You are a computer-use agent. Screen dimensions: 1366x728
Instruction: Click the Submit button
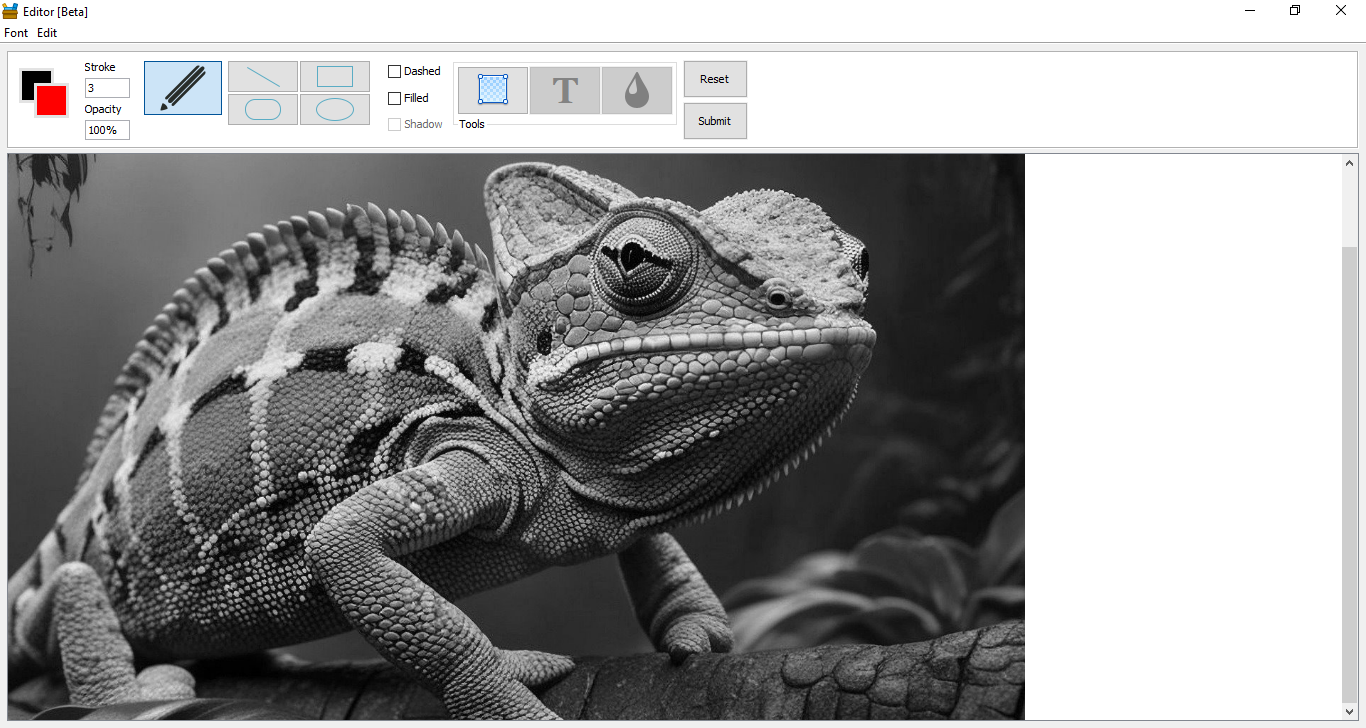click(x=715, y=121)
